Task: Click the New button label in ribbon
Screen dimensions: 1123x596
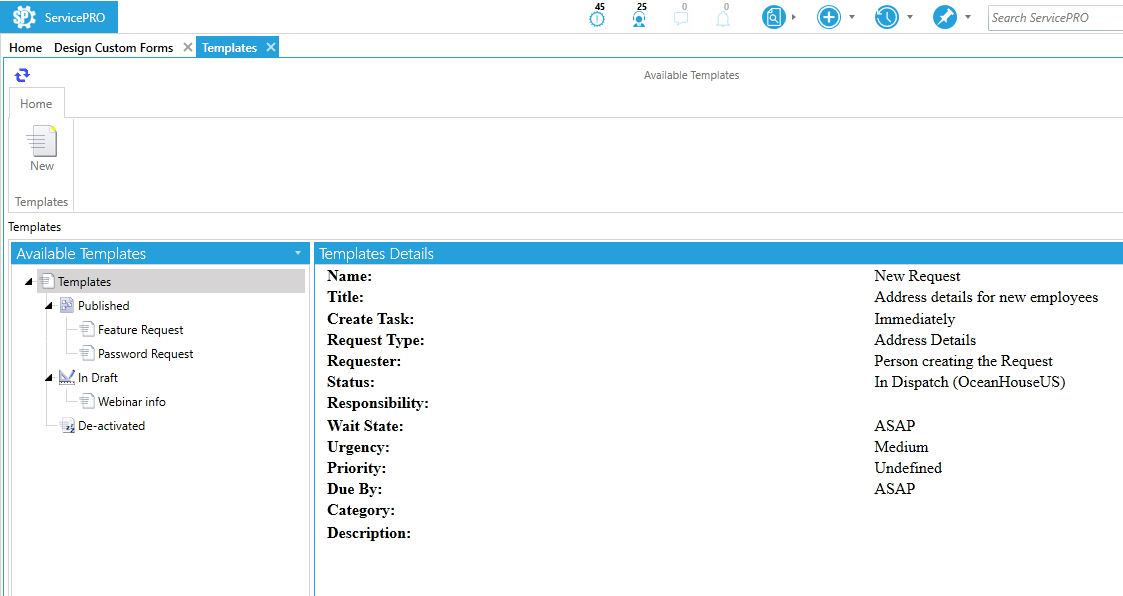Action: [x=42, y=165]
